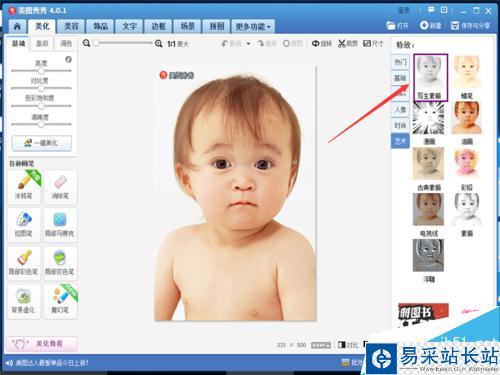
Task: Select the 人像 effects category
Action: point(400,109)
